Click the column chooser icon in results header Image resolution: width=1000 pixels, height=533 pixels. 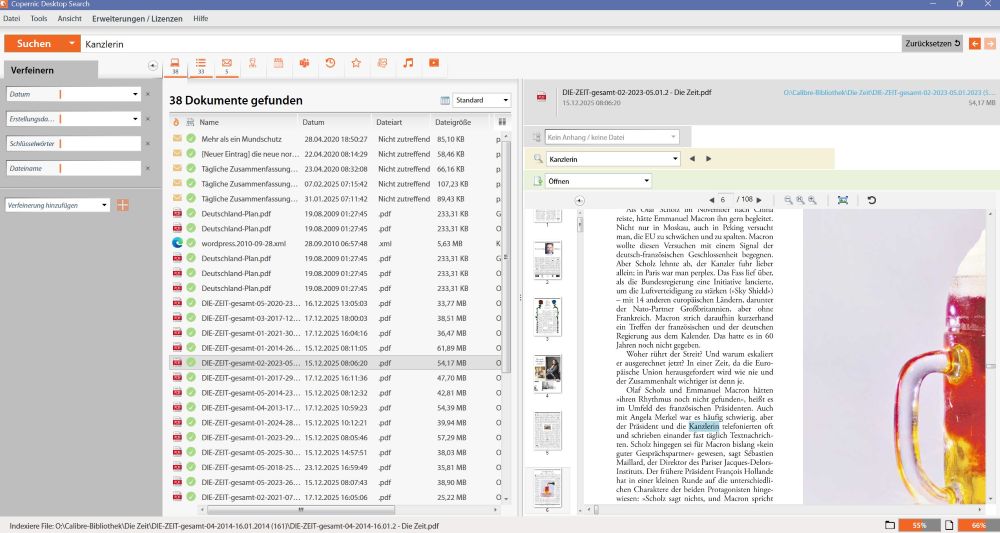[503, 122]
